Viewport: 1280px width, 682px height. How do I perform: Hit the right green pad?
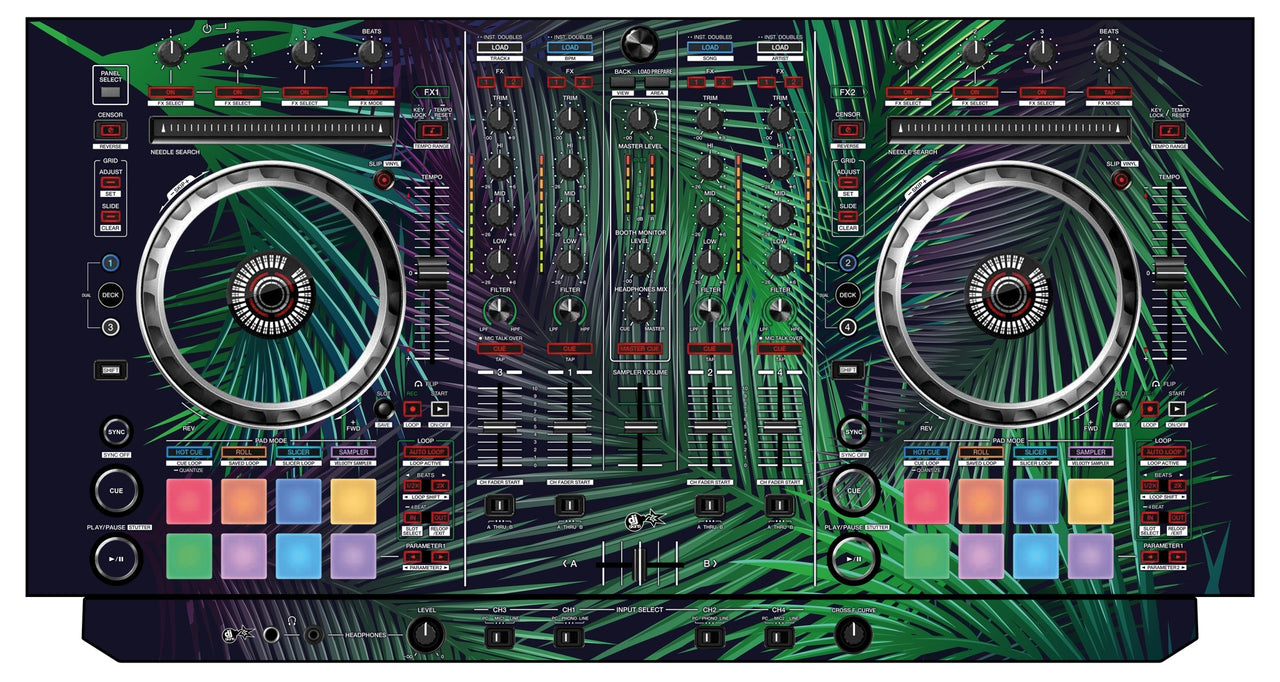tap(927, 556)
